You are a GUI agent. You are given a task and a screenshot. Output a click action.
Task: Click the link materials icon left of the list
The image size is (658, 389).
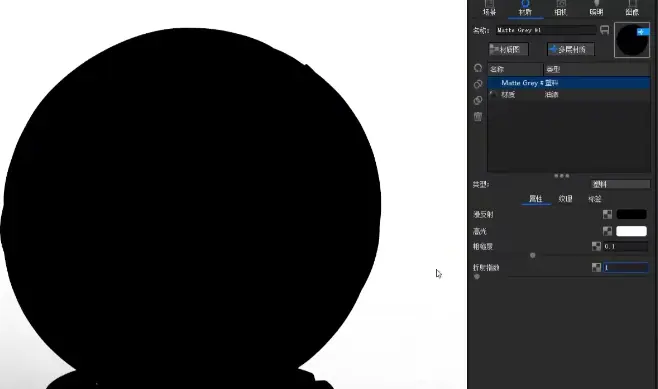[478, 84]
